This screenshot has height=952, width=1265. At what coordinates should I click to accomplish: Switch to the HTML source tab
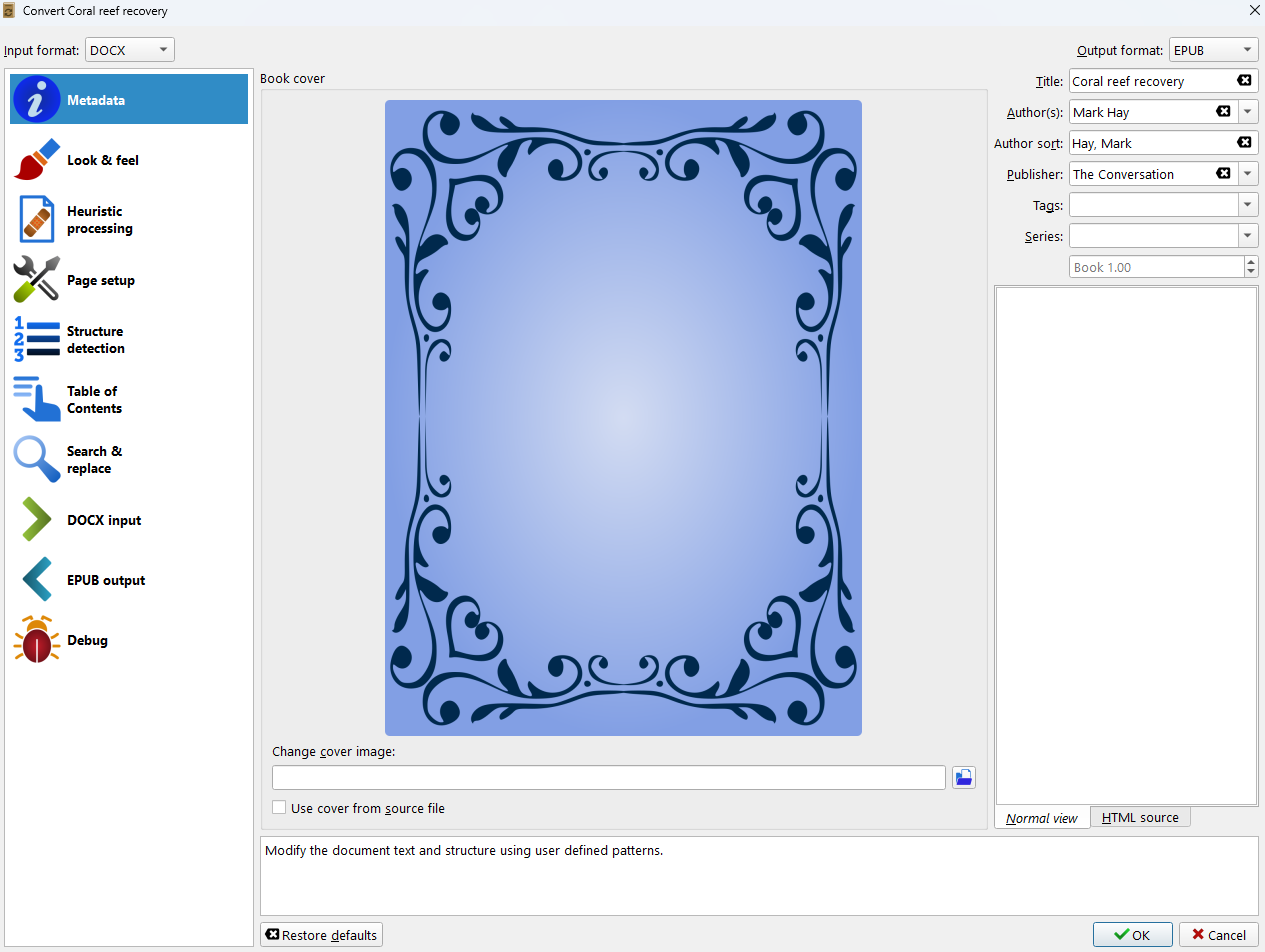tap(1139, 817)
